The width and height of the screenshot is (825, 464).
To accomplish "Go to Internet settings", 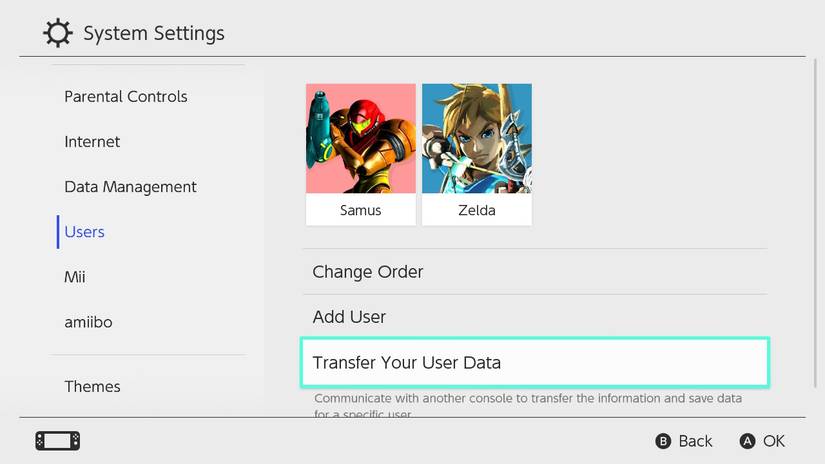I will (92, 142).
